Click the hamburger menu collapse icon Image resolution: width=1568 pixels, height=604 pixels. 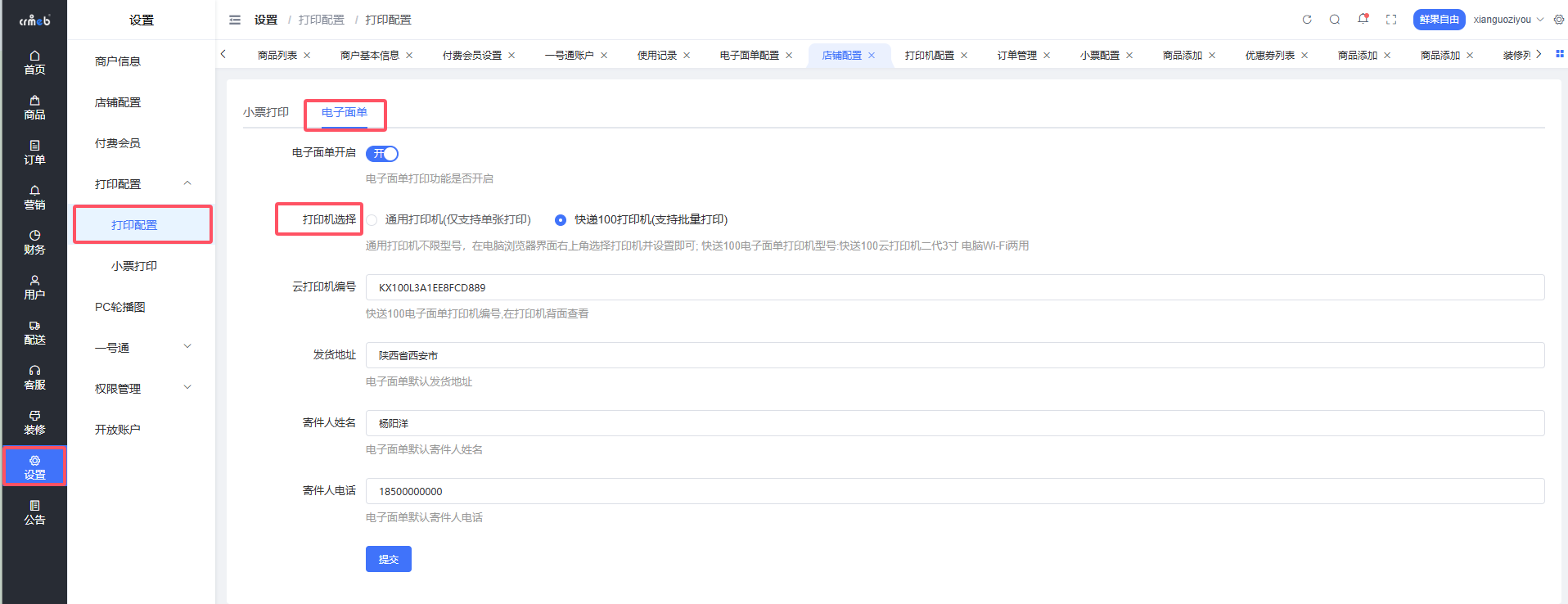(235, 20)
